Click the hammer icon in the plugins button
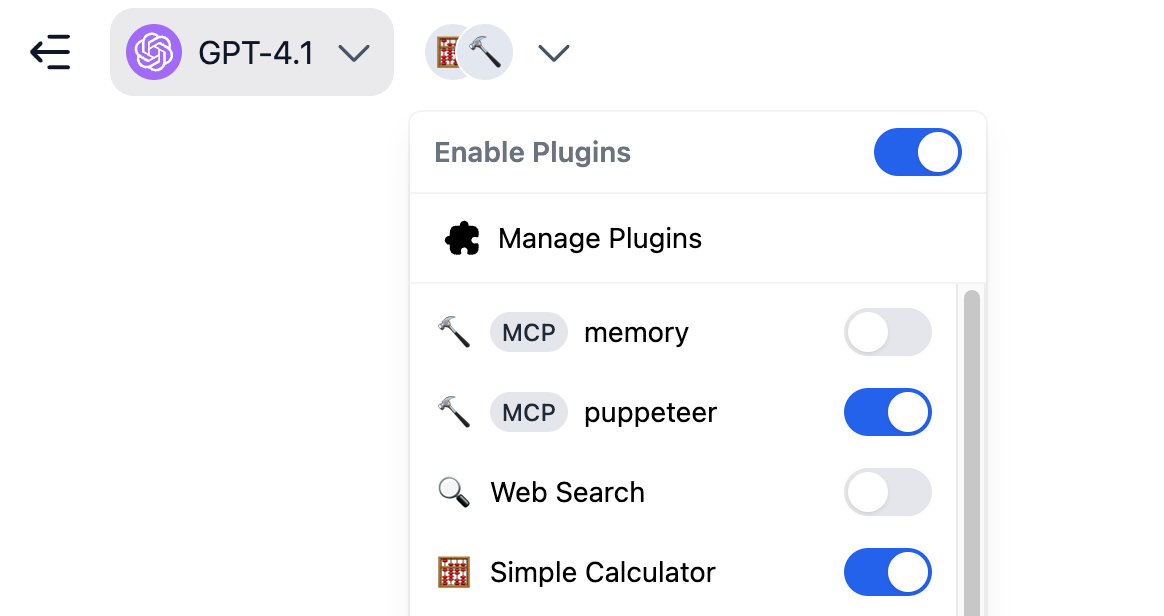This screenshot has width=1164, height=616. point(485,51)
